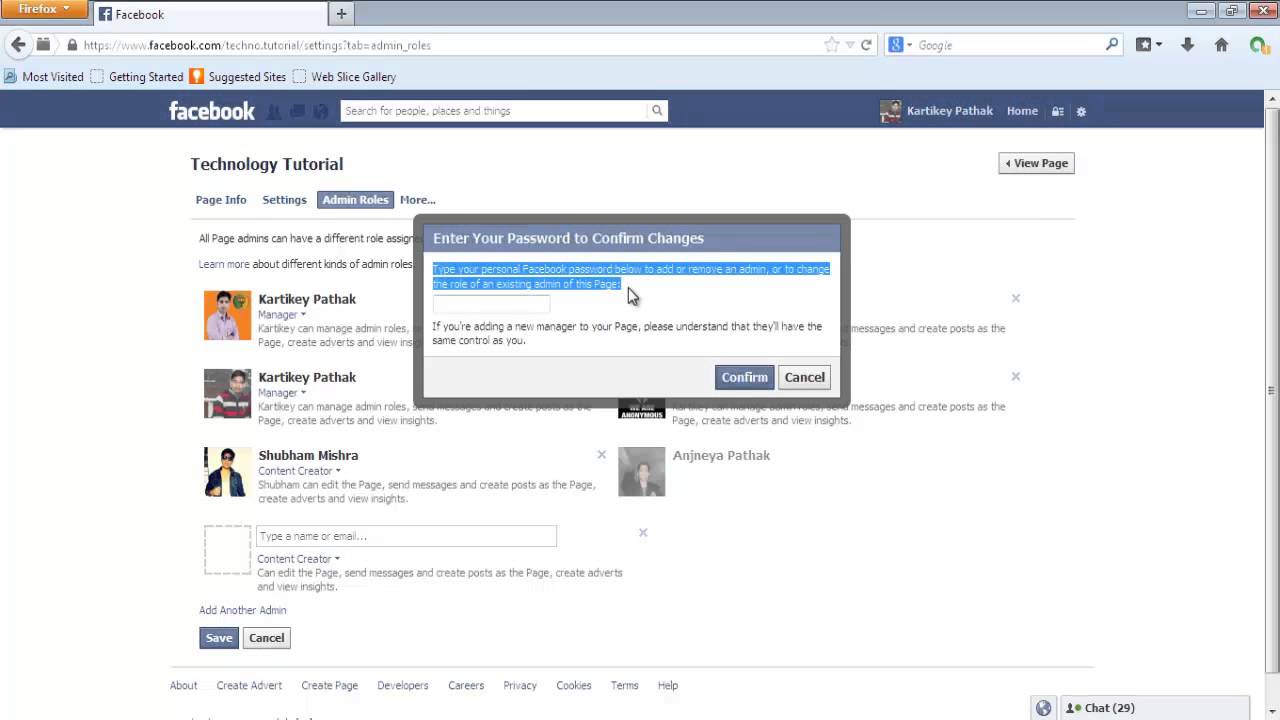Go back to the previous page
Screen dimensions: 1280x720
coord(18,45)
